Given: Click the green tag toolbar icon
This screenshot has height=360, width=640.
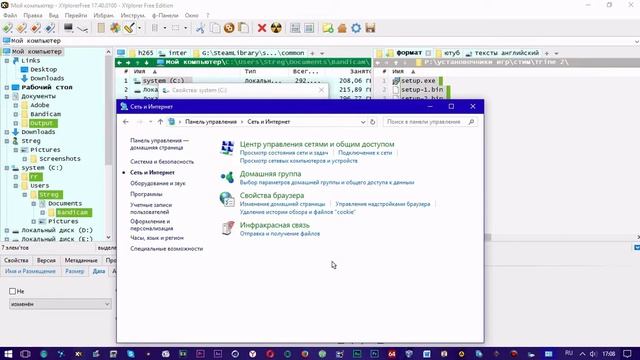Looking at the screenshot, I should click(7, 28).
